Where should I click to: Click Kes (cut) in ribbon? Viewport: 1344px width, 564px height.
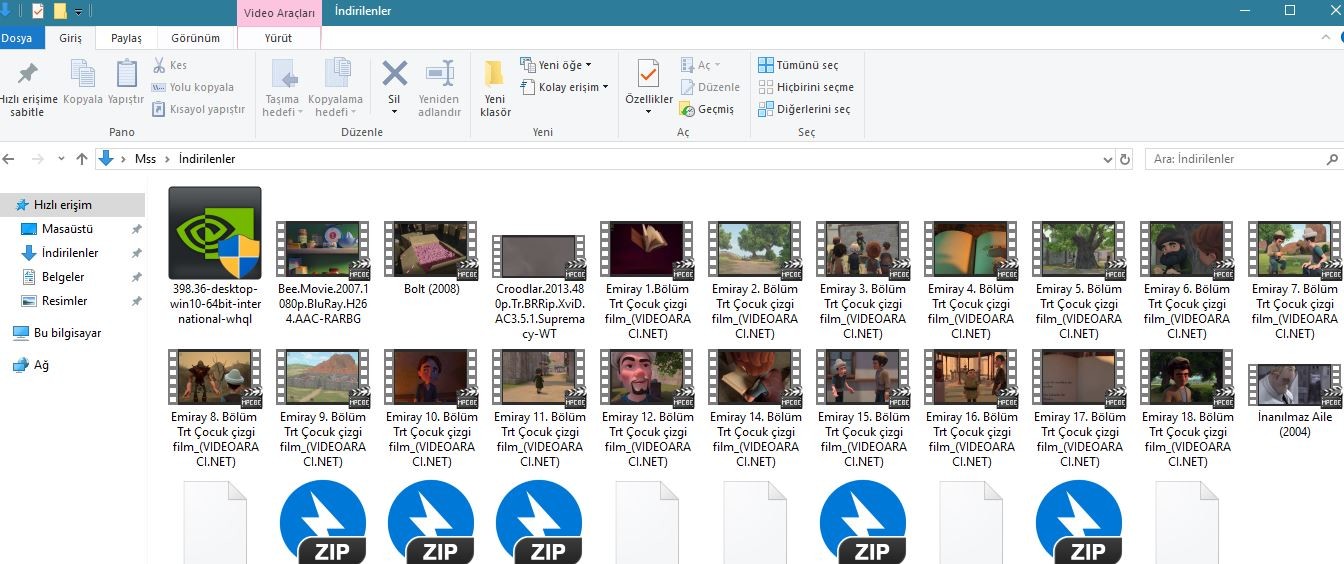pos(170,65)
